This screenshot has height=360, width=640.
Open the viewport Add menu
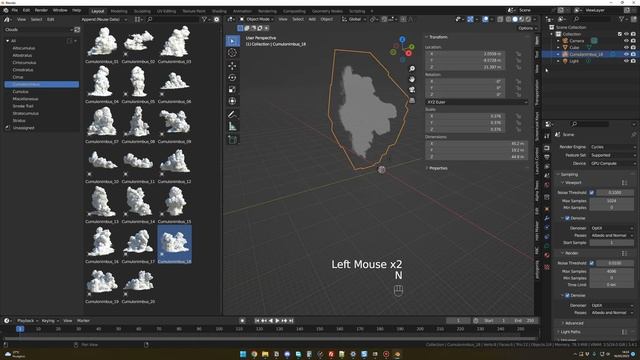click(312, 19)
